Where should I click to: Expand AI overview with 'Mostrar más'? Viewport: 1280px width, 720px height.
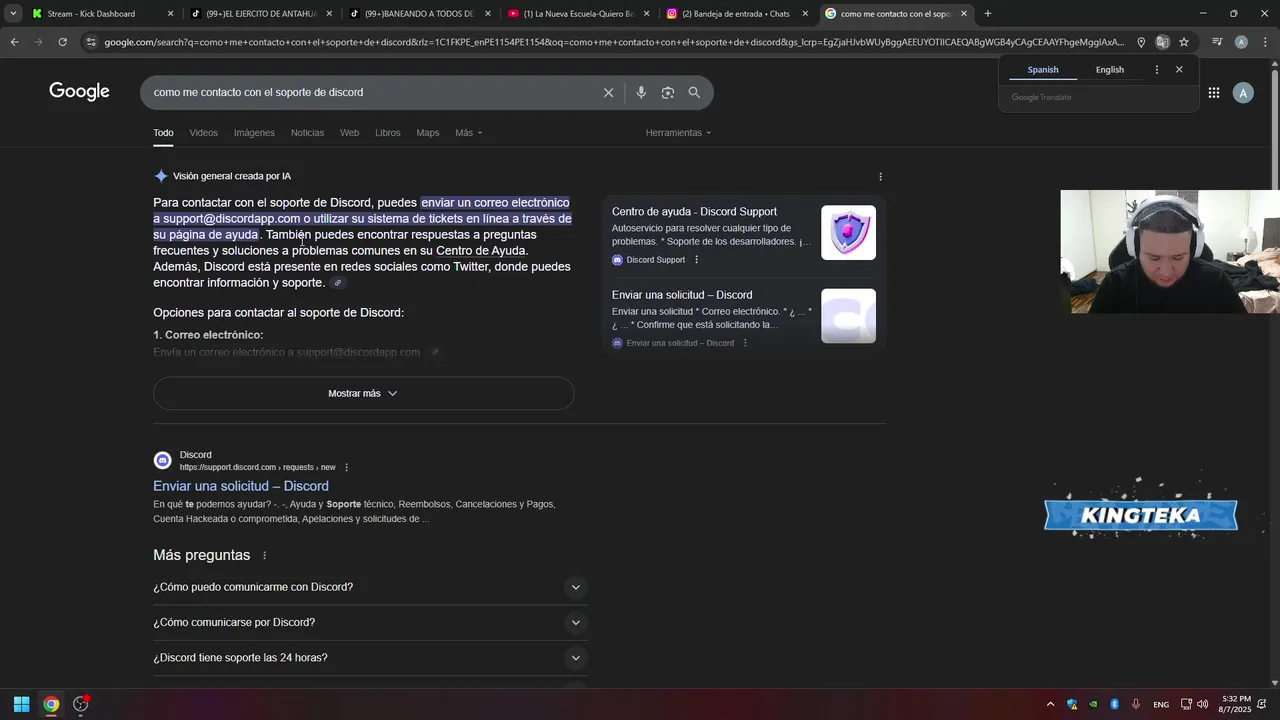tap(363, 393)
